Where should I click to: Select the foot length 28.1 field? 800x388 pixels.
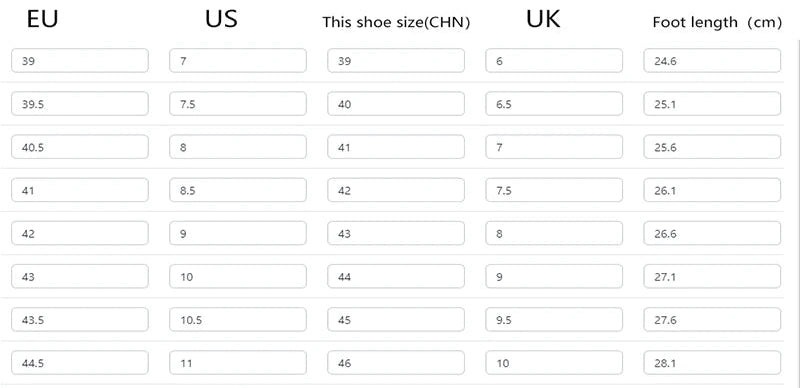coord(712,362)
